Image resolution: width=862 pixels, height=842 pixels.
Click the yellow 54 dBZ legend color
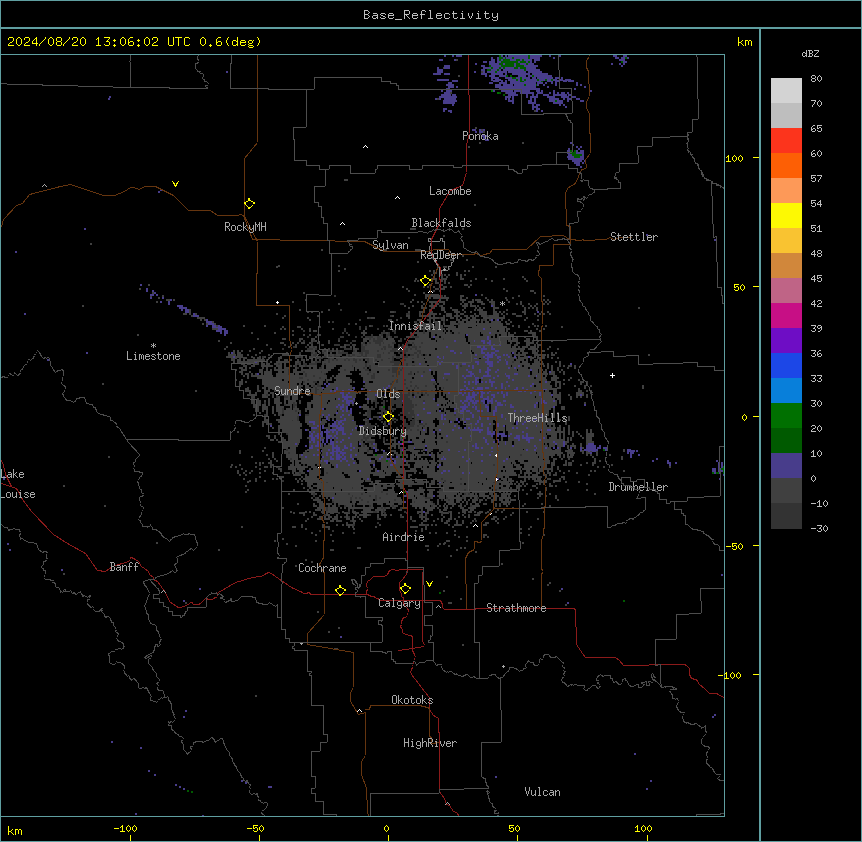786,215
